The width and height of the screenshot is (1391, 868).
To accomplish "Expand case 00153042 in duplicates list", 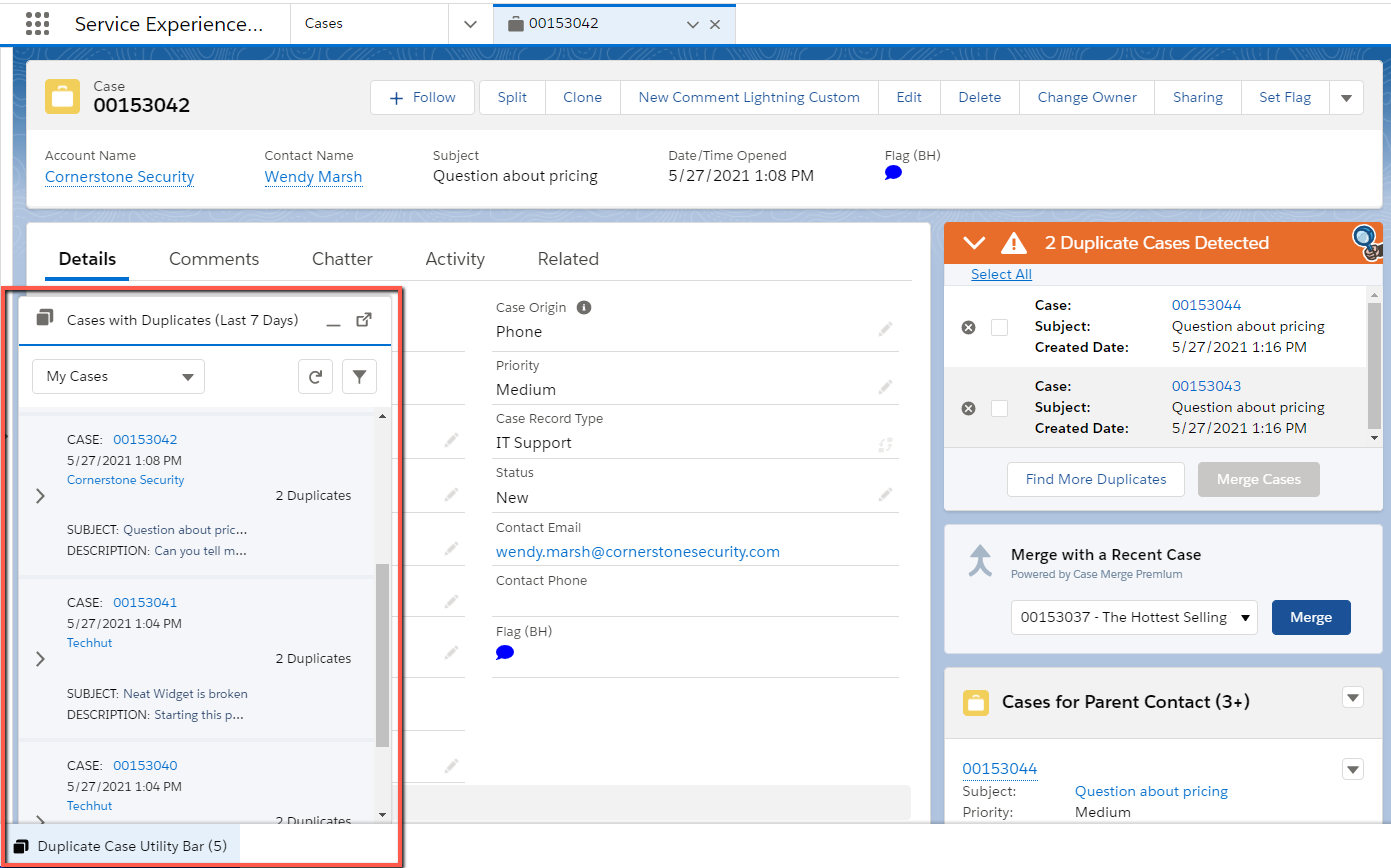I will [x=40, y=496].
